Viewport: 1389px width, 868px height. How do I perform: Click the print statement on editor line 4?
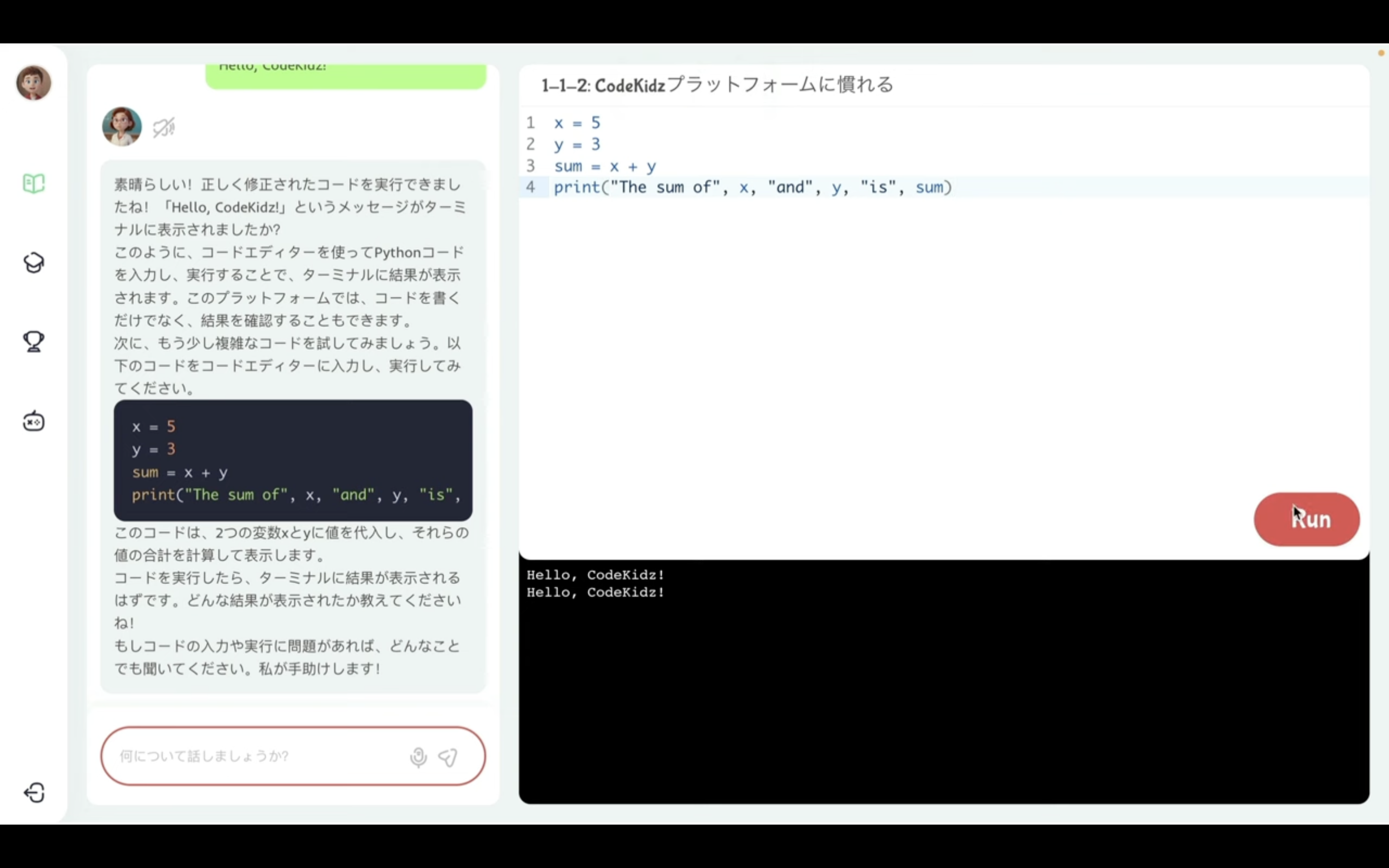tap(752, 187)
